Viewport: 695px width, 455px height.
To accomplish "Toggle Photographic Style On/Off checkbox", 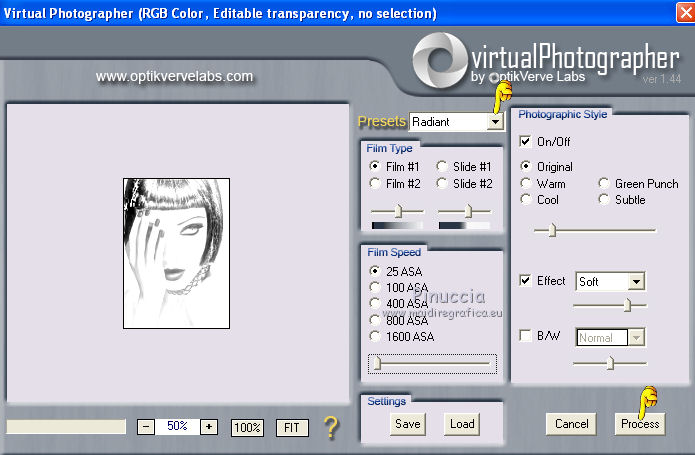I will [525, 141].
